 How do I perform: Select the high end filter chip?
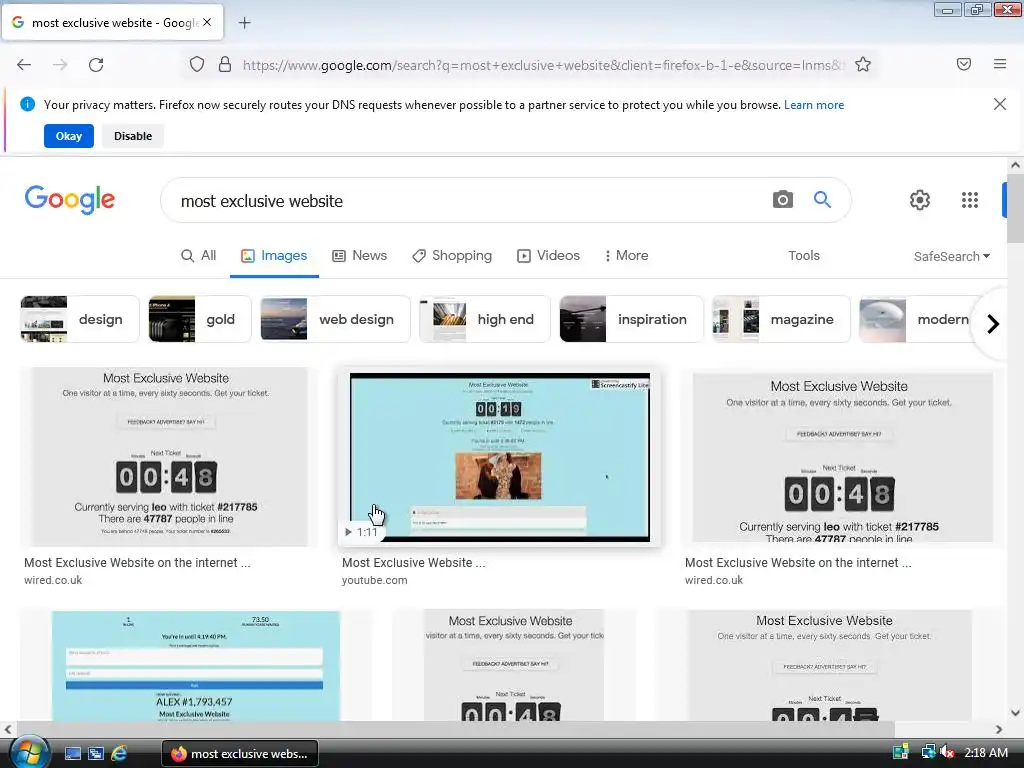click(x=485, y=319)
